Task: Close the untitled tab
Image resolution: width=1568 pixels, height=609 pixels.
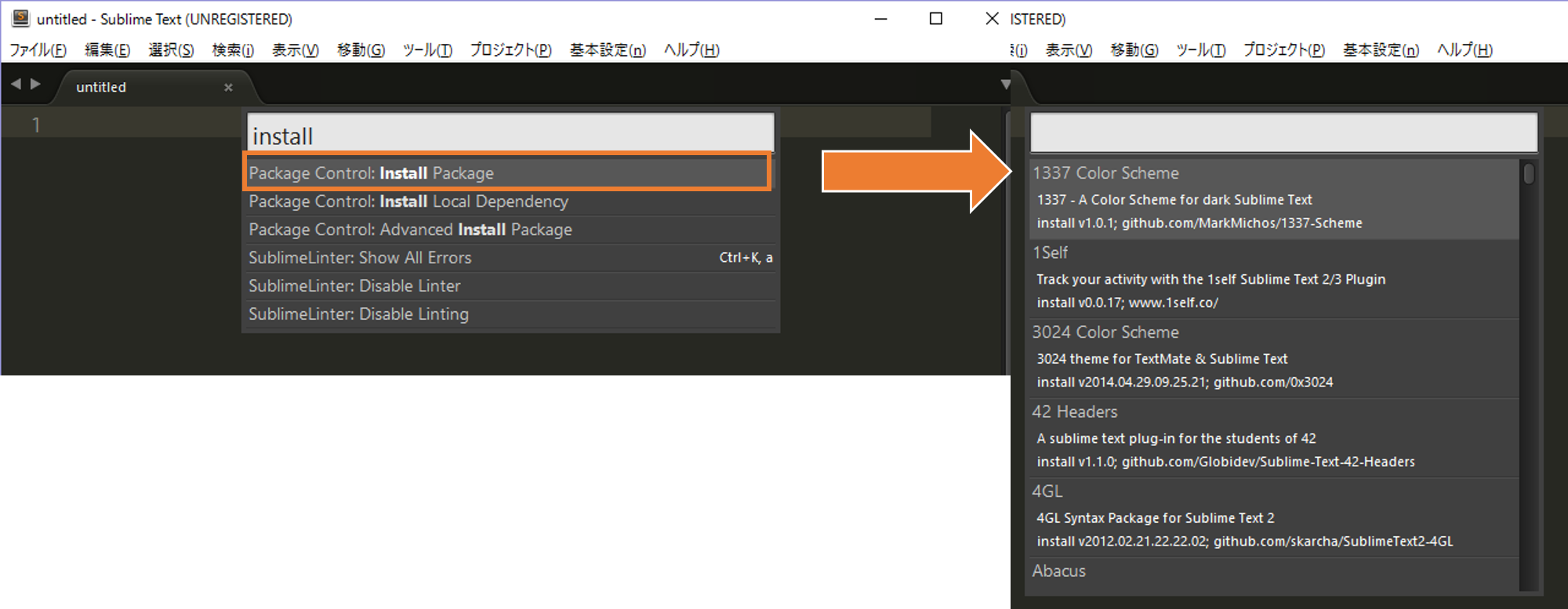Action: [228, 87]
